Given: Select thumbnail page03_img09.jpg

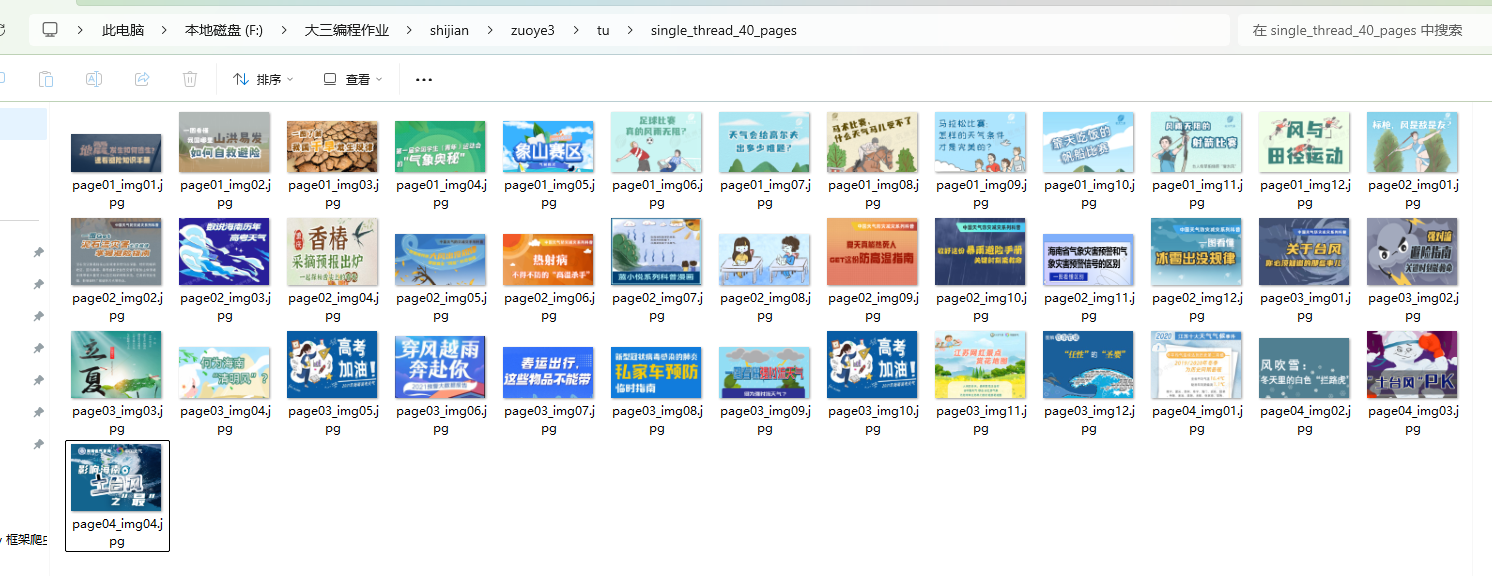Looking at the screenshot, I should point(764,373).
